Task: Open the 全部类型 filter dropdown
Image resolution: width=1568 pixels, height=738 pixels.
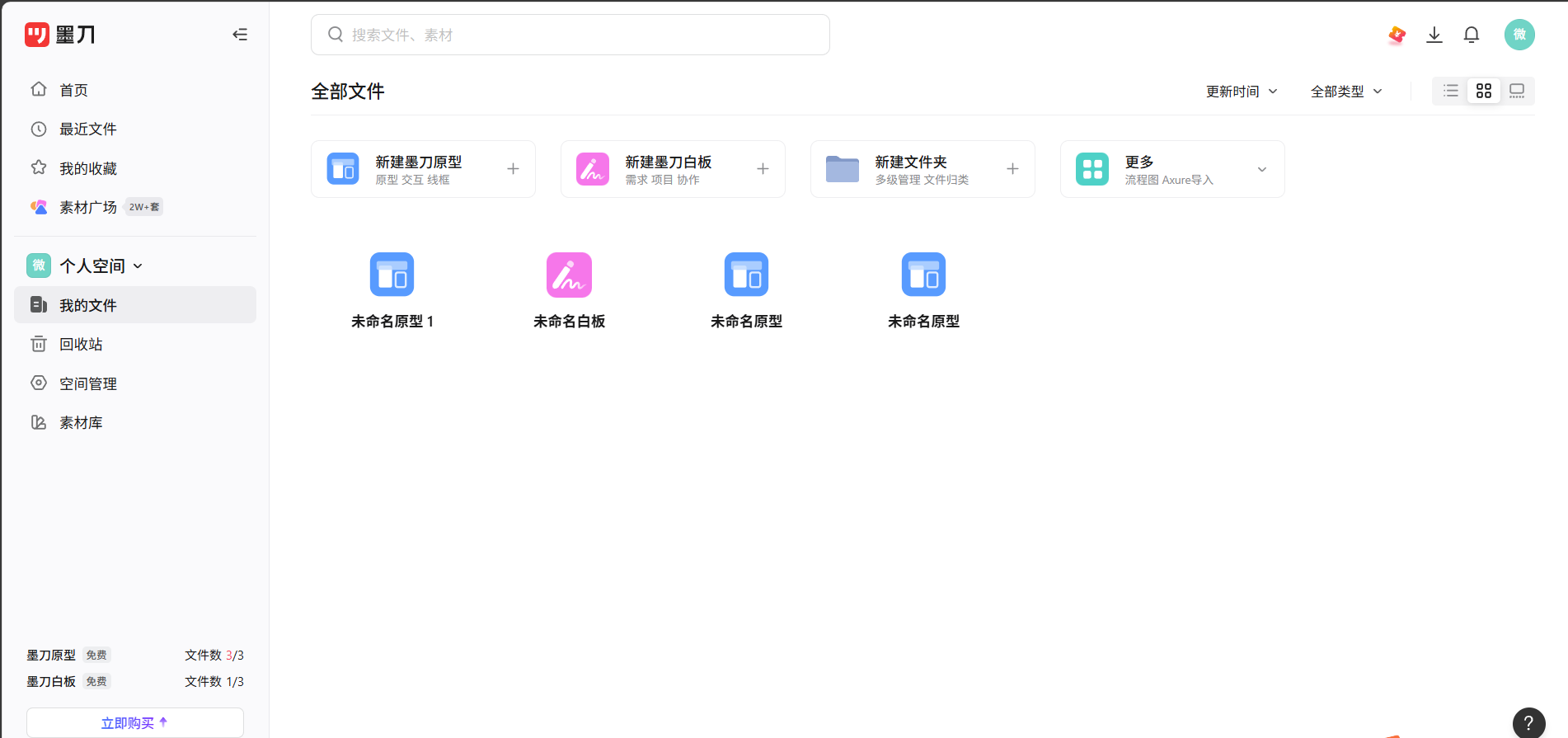Action: click(1345, 92)
